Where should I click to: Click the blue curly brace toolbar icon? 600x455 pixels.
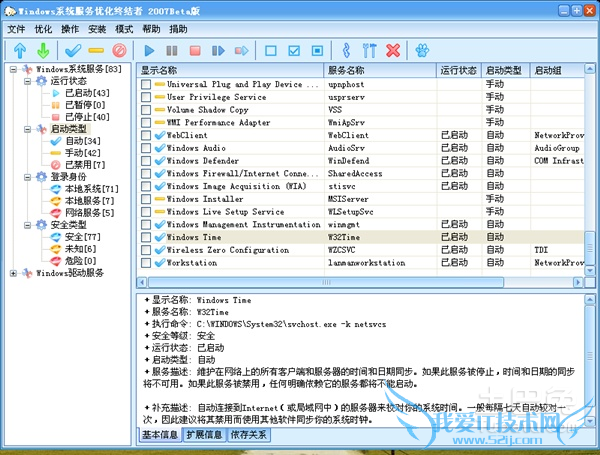pyautogui.click(x=346, y=51)
